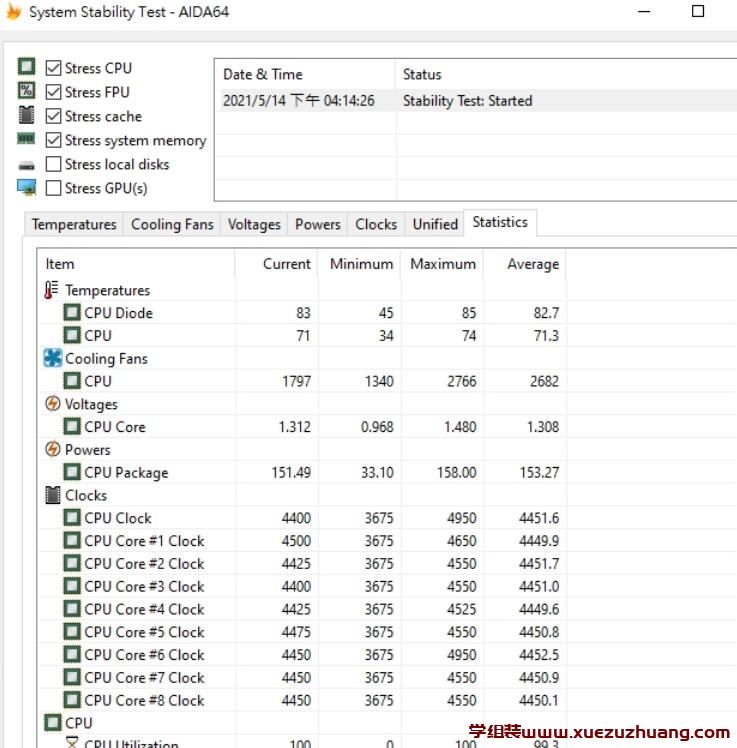Maximize the AIDA64 window
Screen dimensions: 737x748
click(x=698, y=11)
